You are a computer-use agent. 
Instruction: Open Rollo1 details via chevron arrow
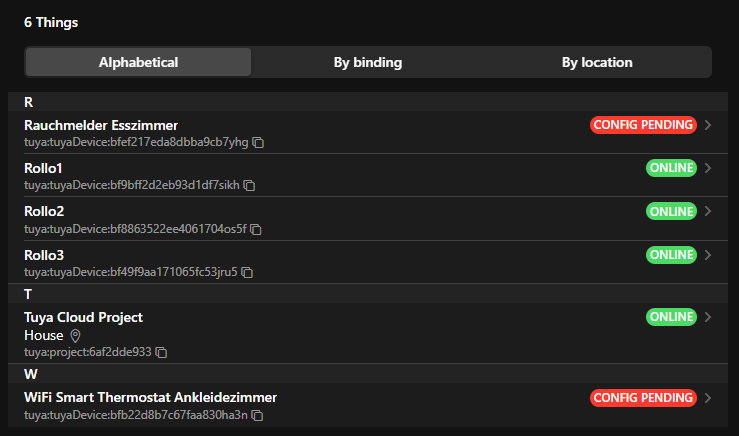coord(708,168)
